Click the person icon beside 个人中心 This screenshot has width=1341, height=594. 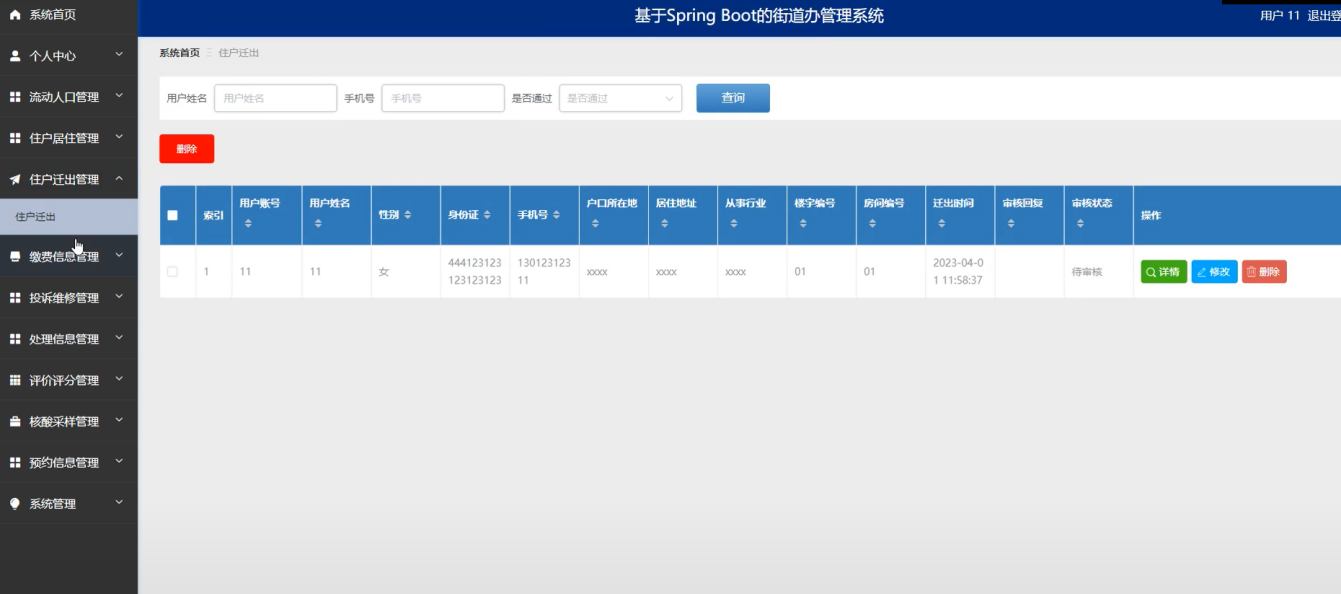pos(14,56)
